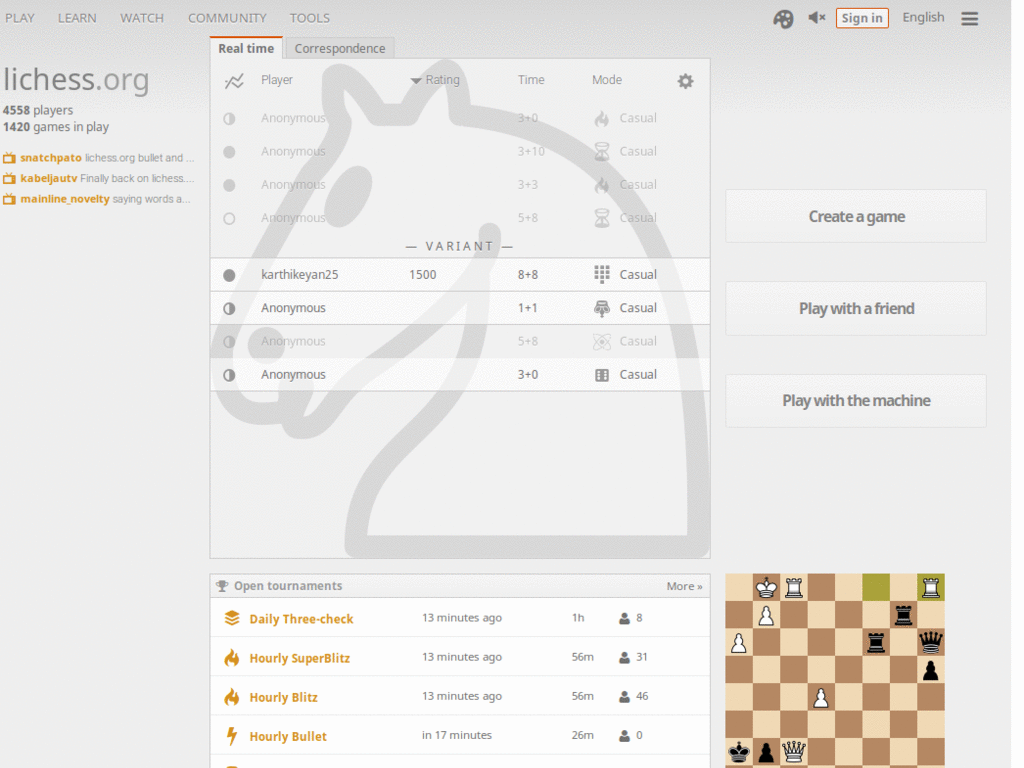1024x768 pixels.
Task: Click the variant icon in the 1+1 row
Action: click(601, 308)
